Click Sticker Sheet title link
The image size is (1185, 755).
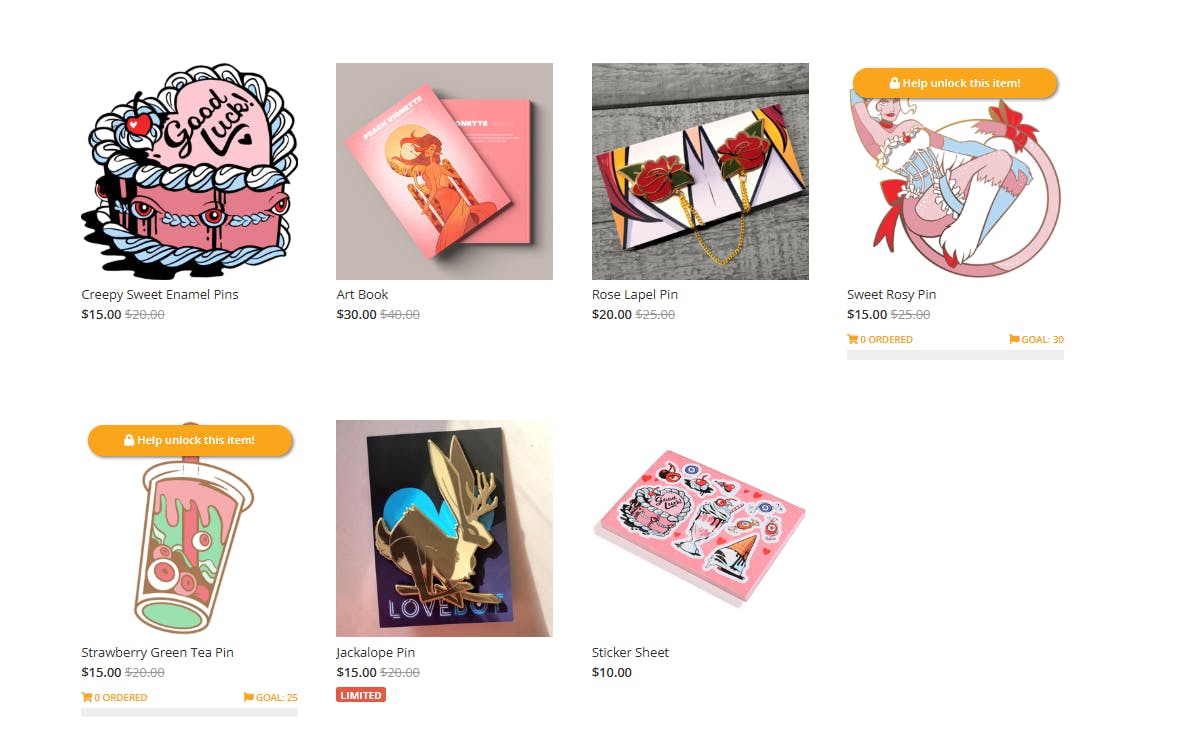630,652
